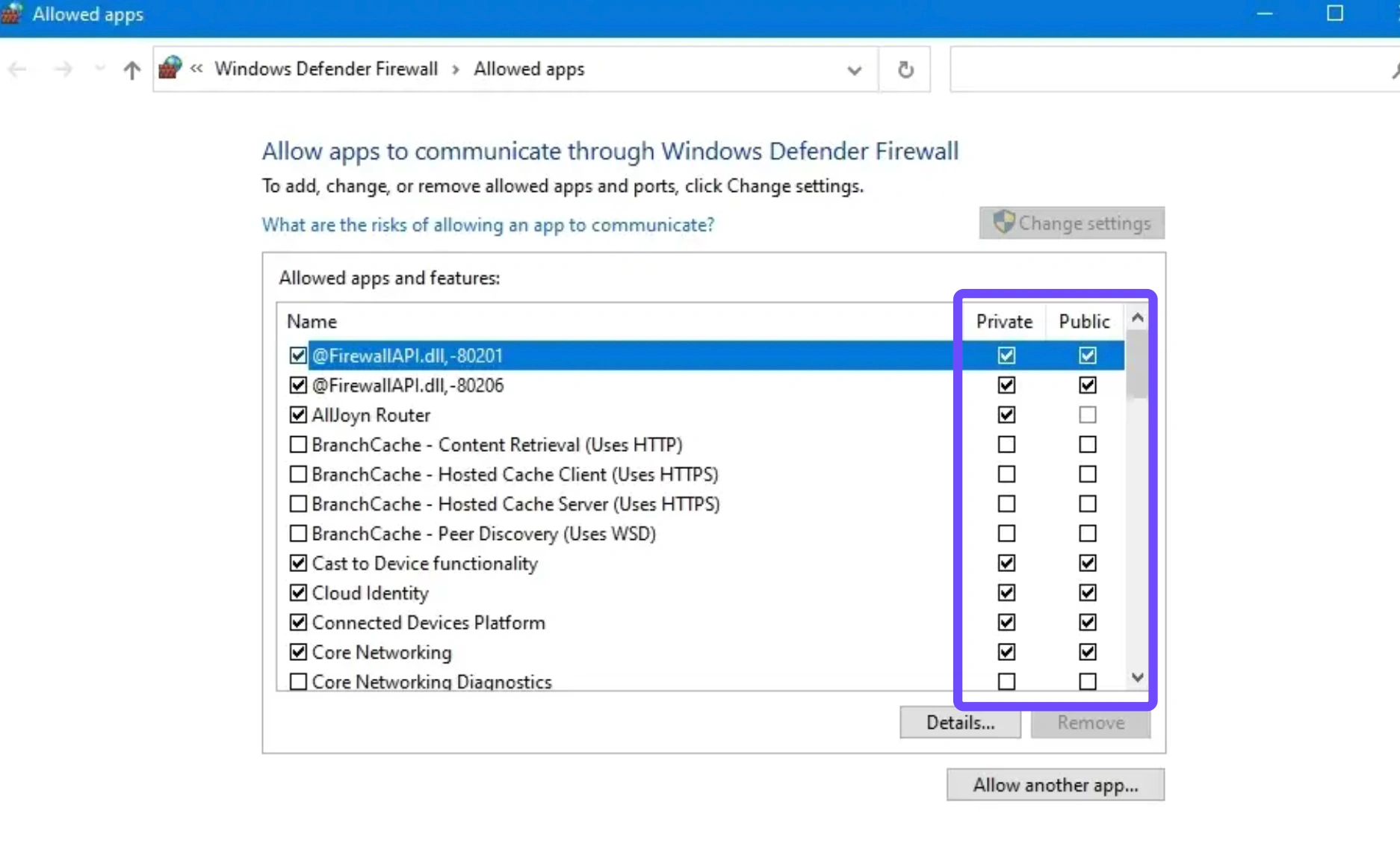Open Details for the selected app
1400x861 pixels.
click(960, 722)
